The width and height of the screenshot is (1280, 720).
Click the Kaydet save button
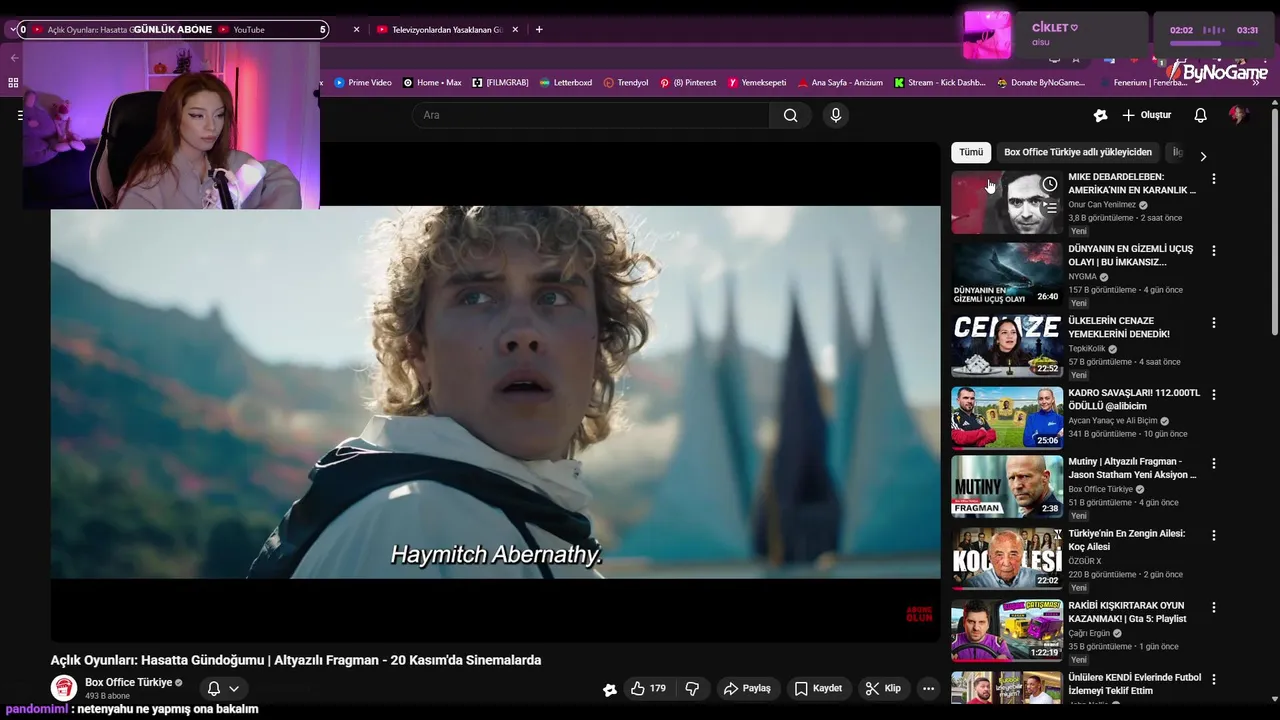[818, 688]
